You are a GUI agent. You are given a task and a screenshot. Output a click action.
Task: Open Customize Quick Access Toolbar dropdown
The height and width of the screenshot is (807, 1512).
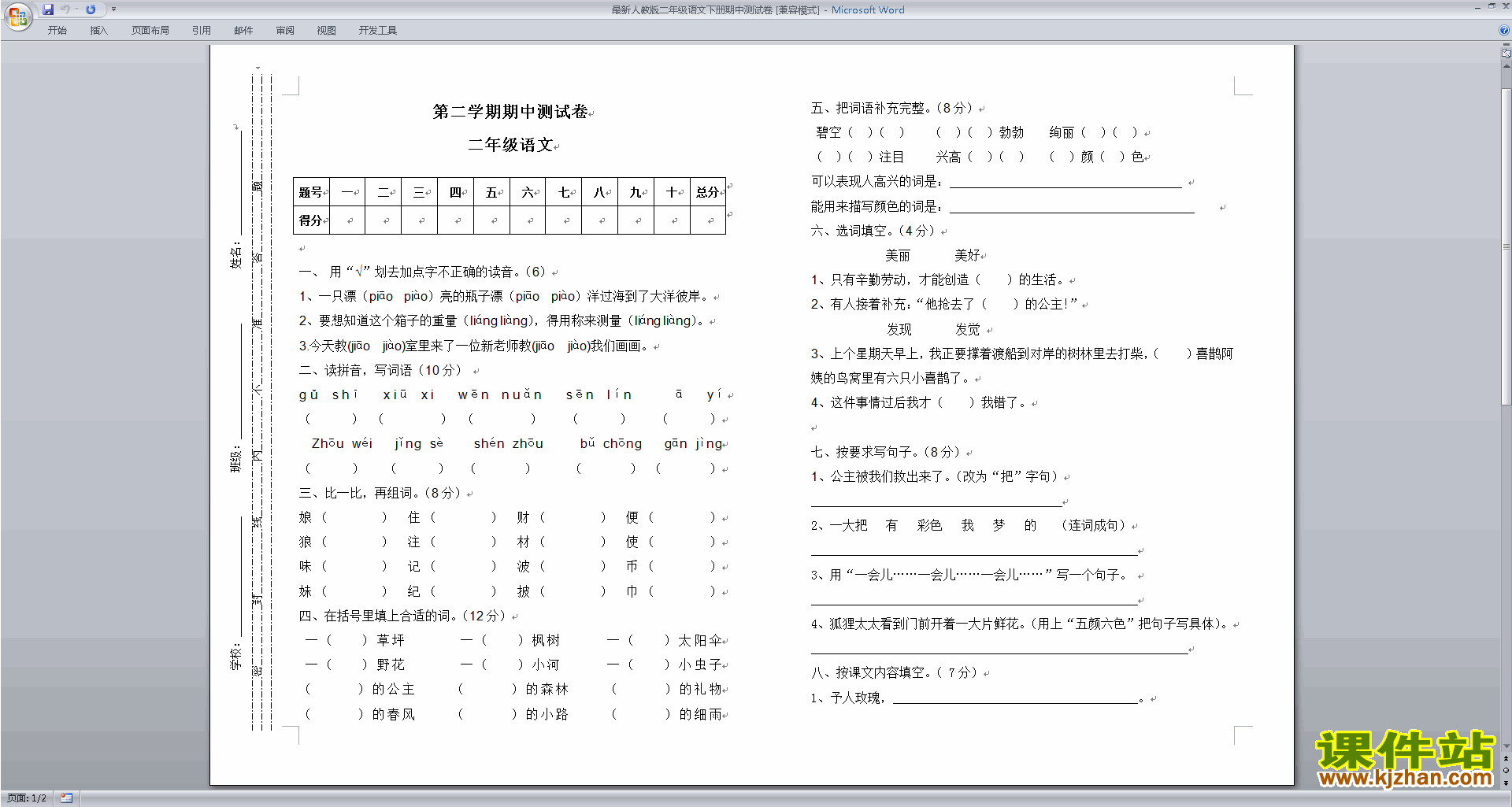tap(113, 9)
